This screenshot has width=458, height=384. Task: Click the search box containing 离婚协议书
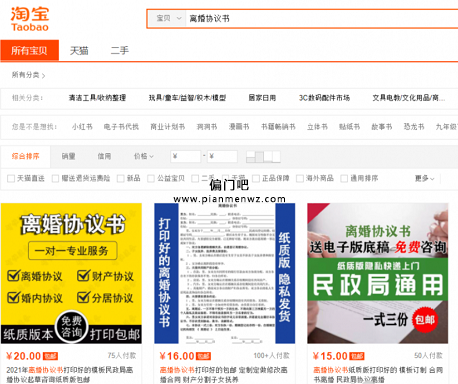click(322, 18)
